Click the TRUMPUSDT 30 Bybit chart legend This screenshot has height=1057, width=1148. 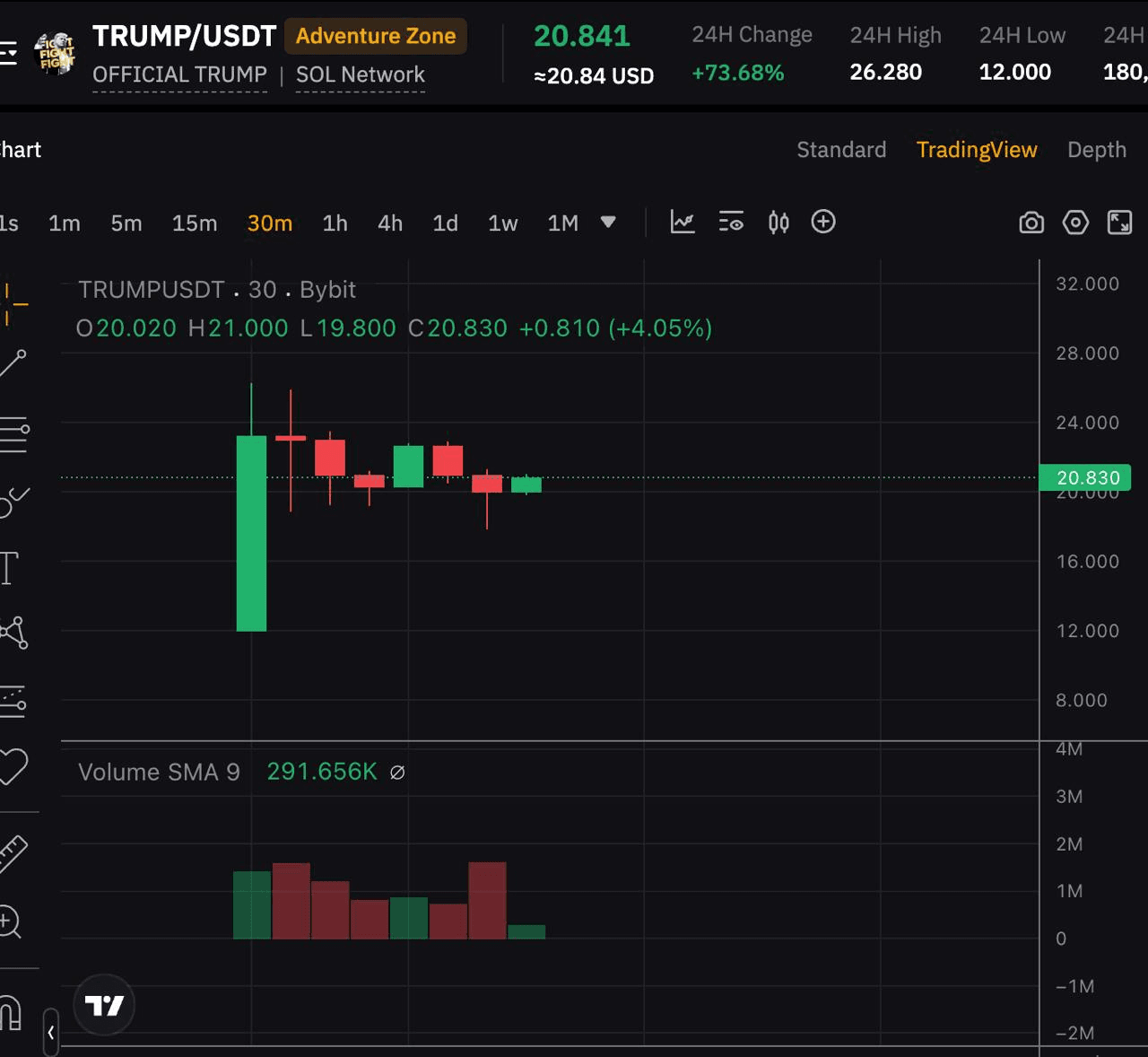[x=217, y=290]
